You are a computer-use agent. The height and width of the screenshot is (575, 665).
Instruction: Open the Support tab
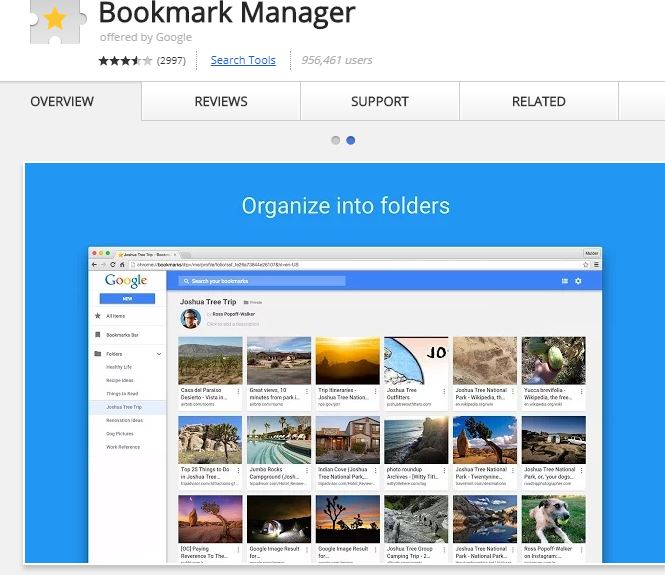379,101
